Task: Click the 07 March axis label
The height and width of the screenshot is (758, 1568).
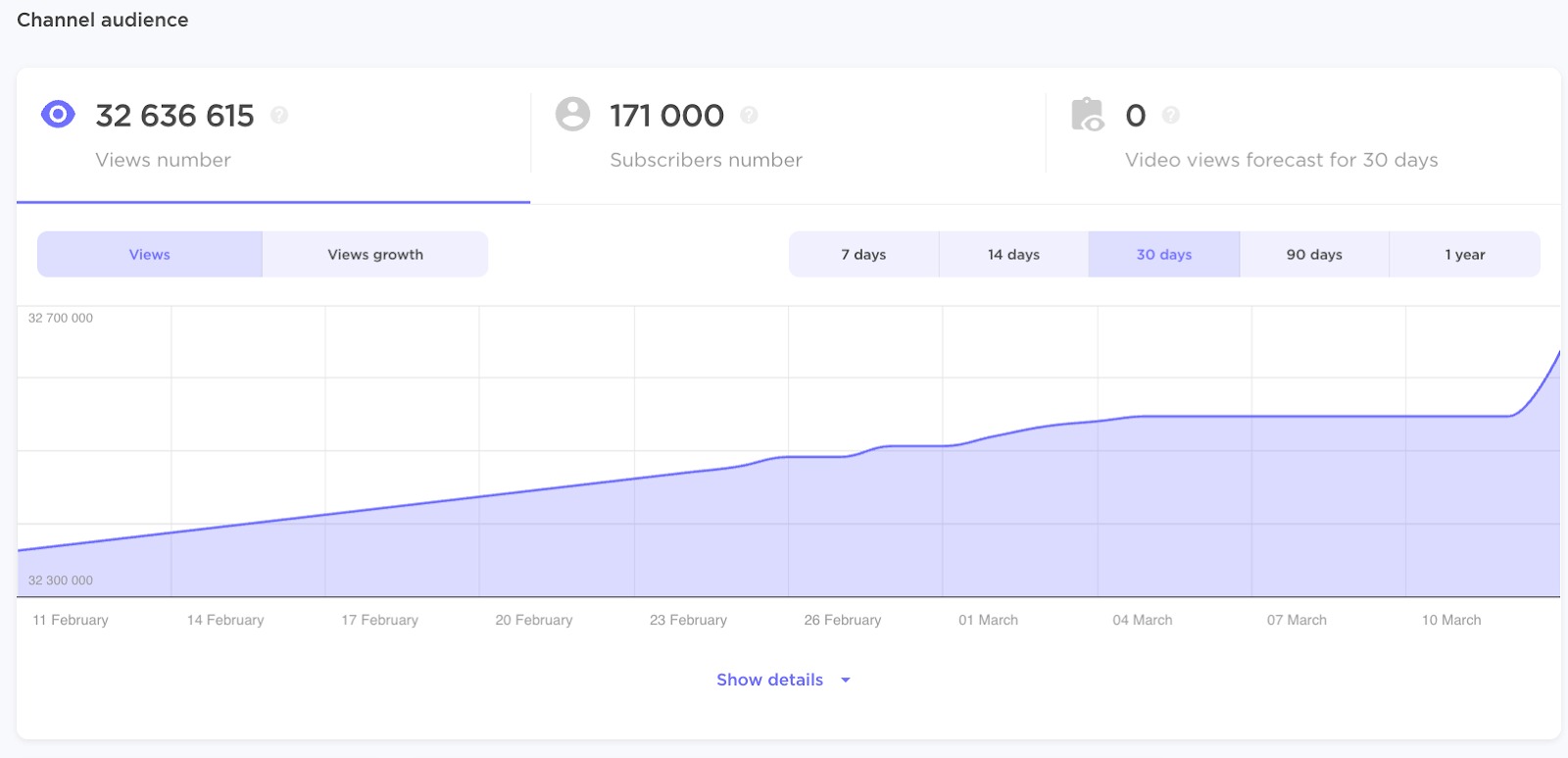Action: (x=1297, y=620)
